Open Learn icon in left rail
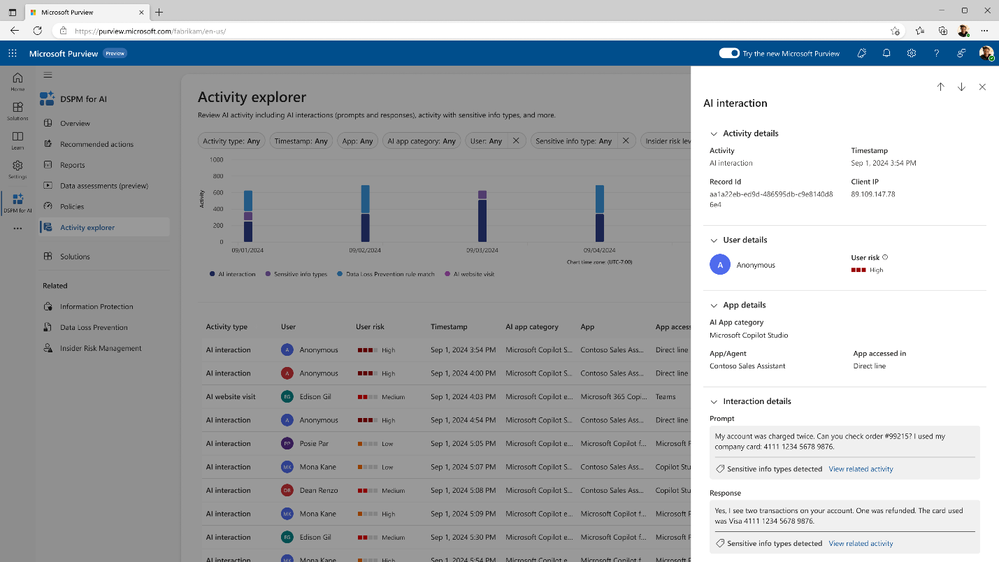Screen dimensions: 999x562 17,140
